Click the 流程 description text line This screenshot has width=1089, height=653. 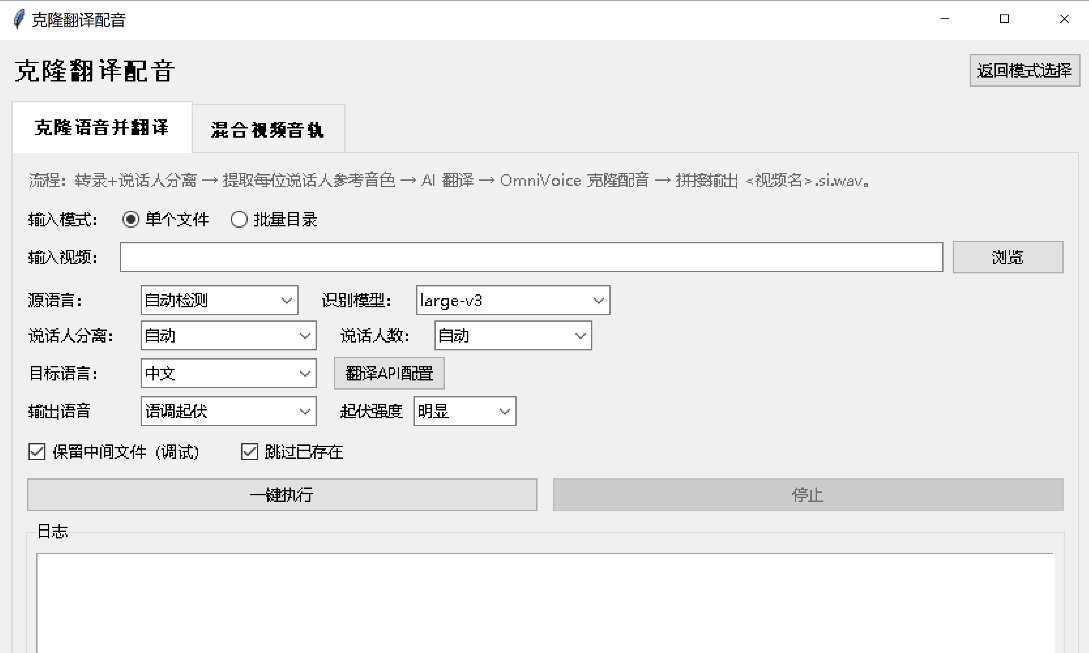(x=450, y=181)
